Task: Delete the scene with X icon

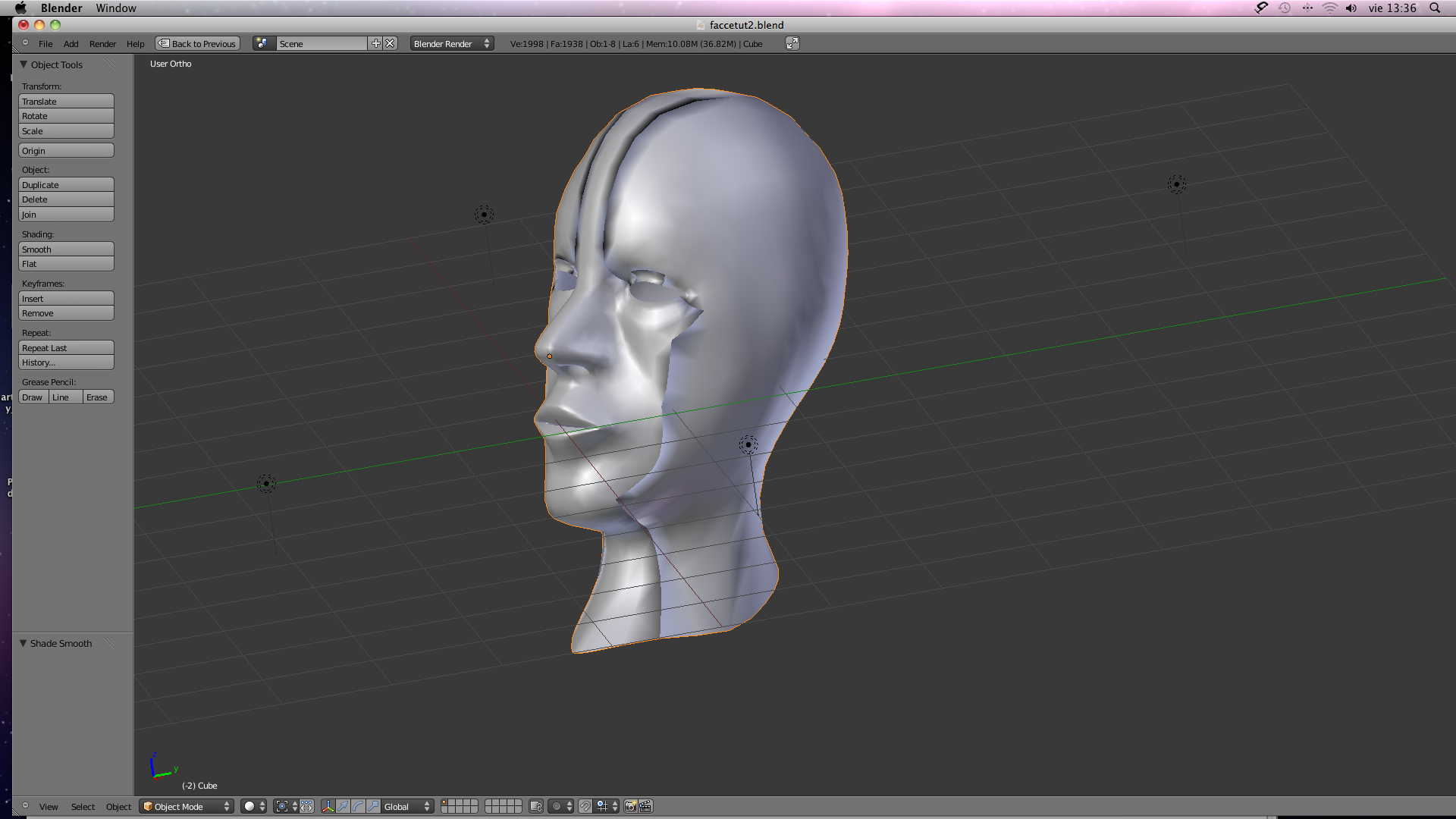Action: tap(390, 43)
